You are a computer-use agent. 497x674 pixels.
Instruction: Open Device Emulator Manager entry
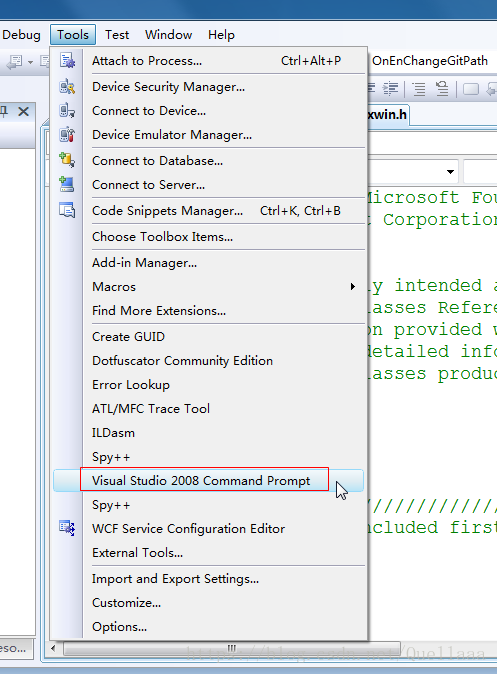click(x=209, y=135)
